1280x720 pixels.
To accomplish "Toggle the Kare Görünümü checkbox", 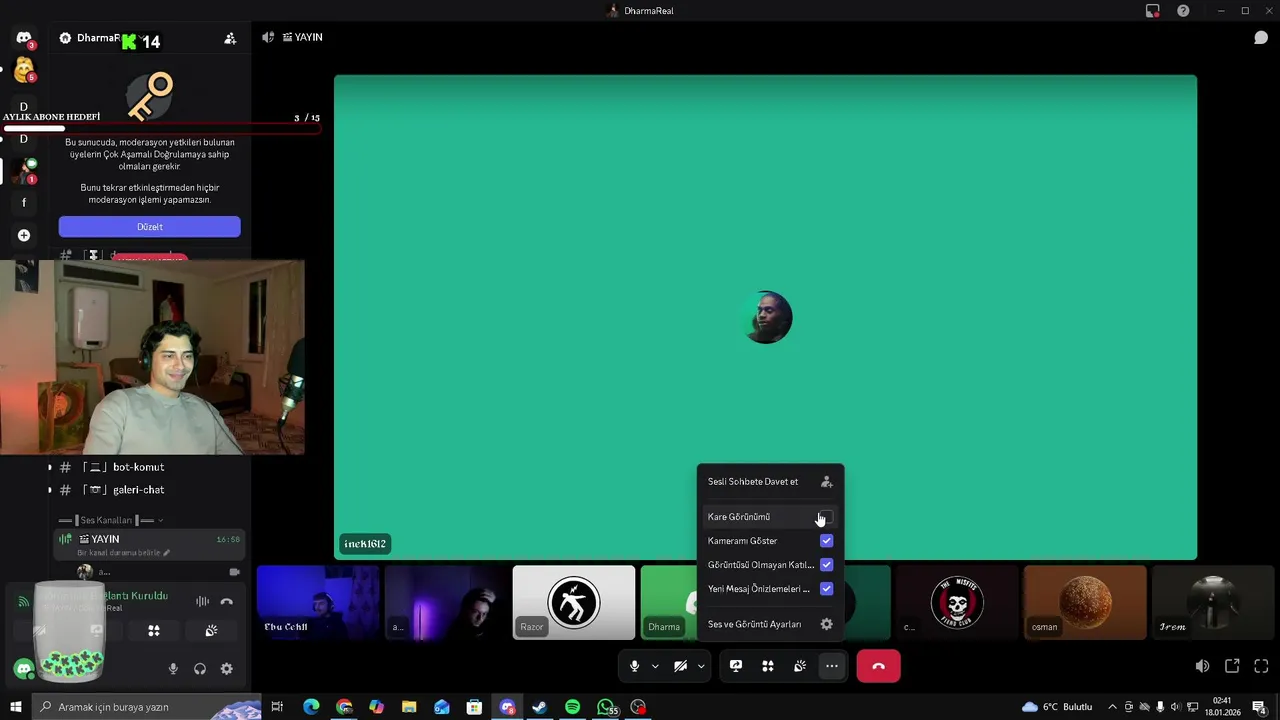I will point(826,517).
